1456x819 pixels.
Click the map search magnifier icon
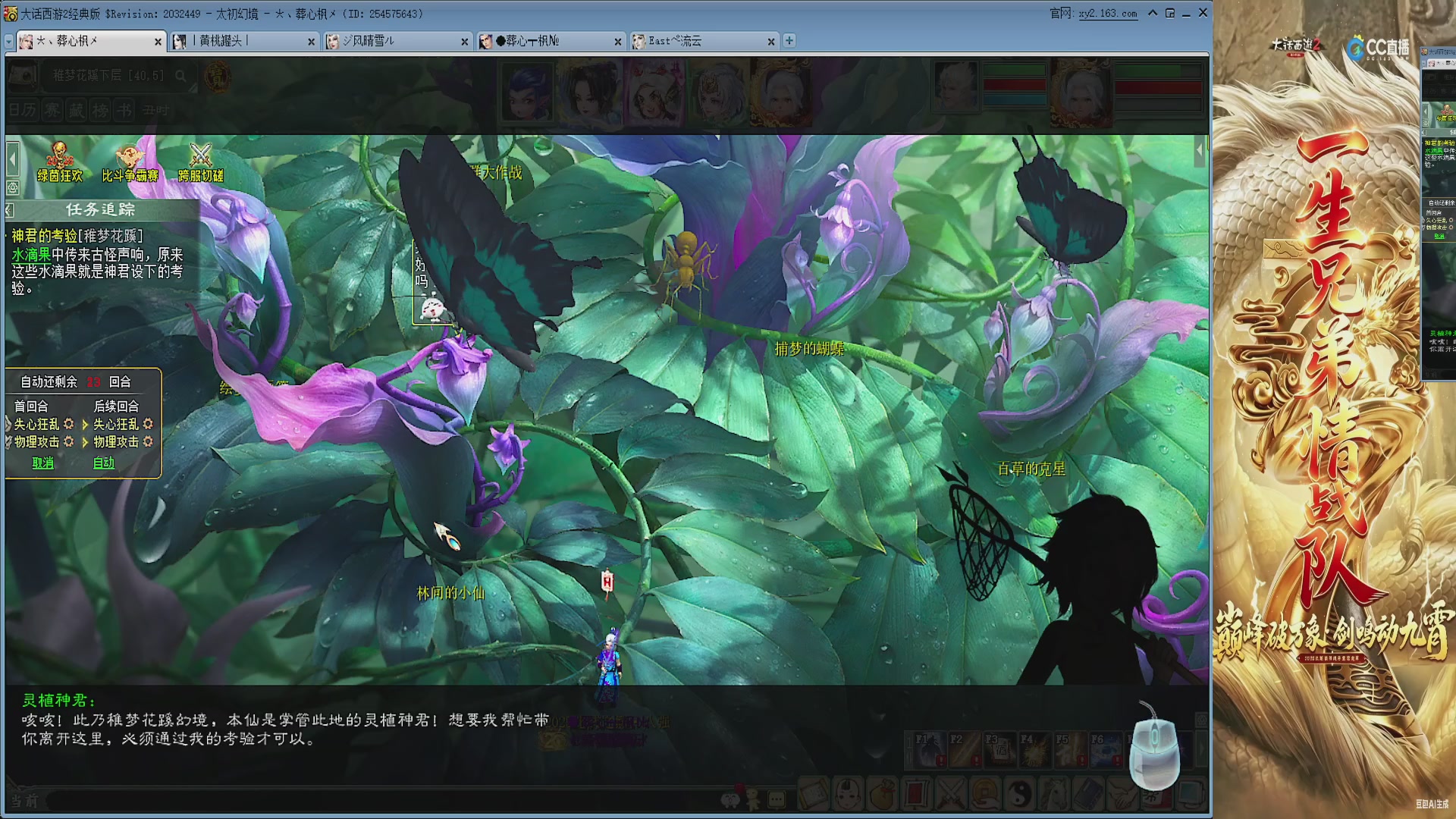click(180, 76)
